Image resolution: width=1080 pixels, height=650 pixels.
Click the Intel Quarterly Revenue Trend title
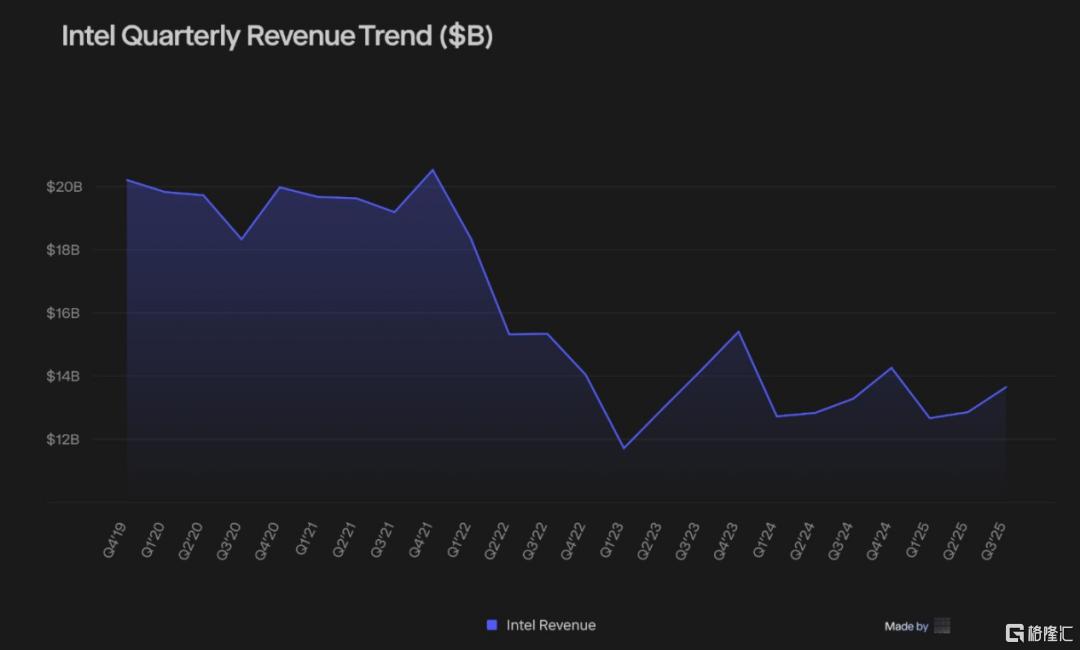coord(277,36)
